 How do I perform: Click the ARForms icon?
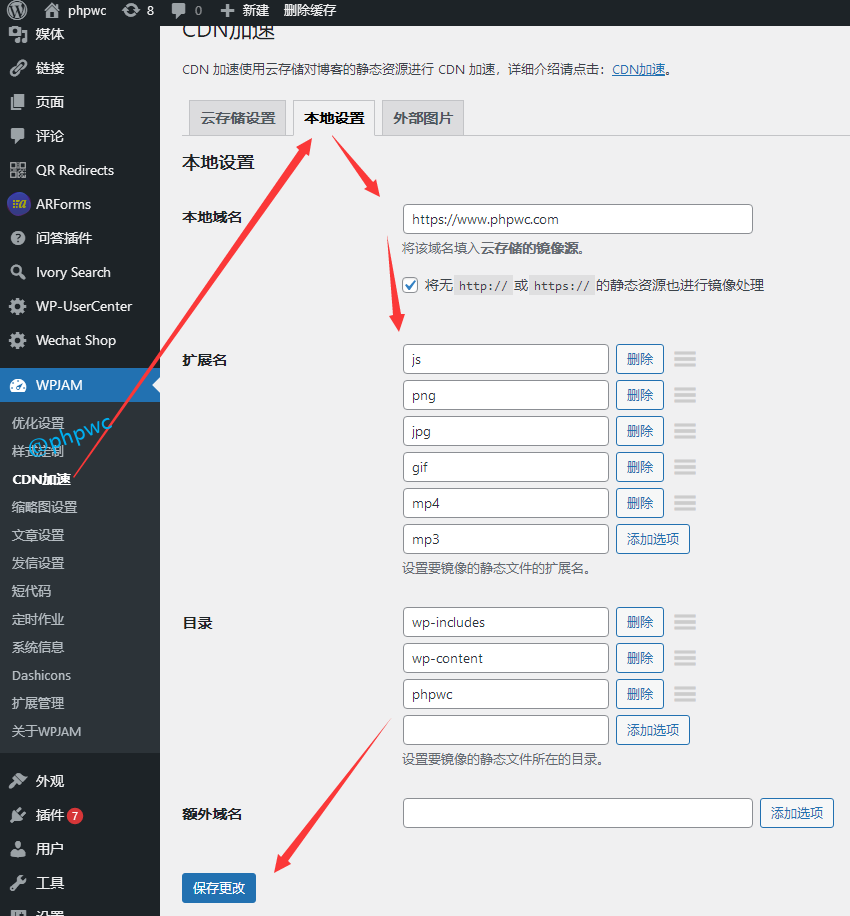19,204
